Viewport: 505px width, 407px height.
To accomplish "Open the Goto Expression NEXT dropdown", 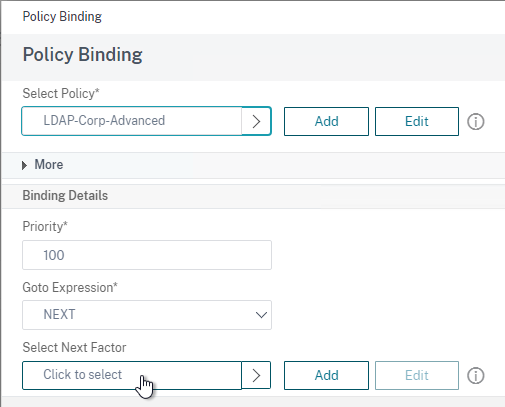I will tap(147, 315).
